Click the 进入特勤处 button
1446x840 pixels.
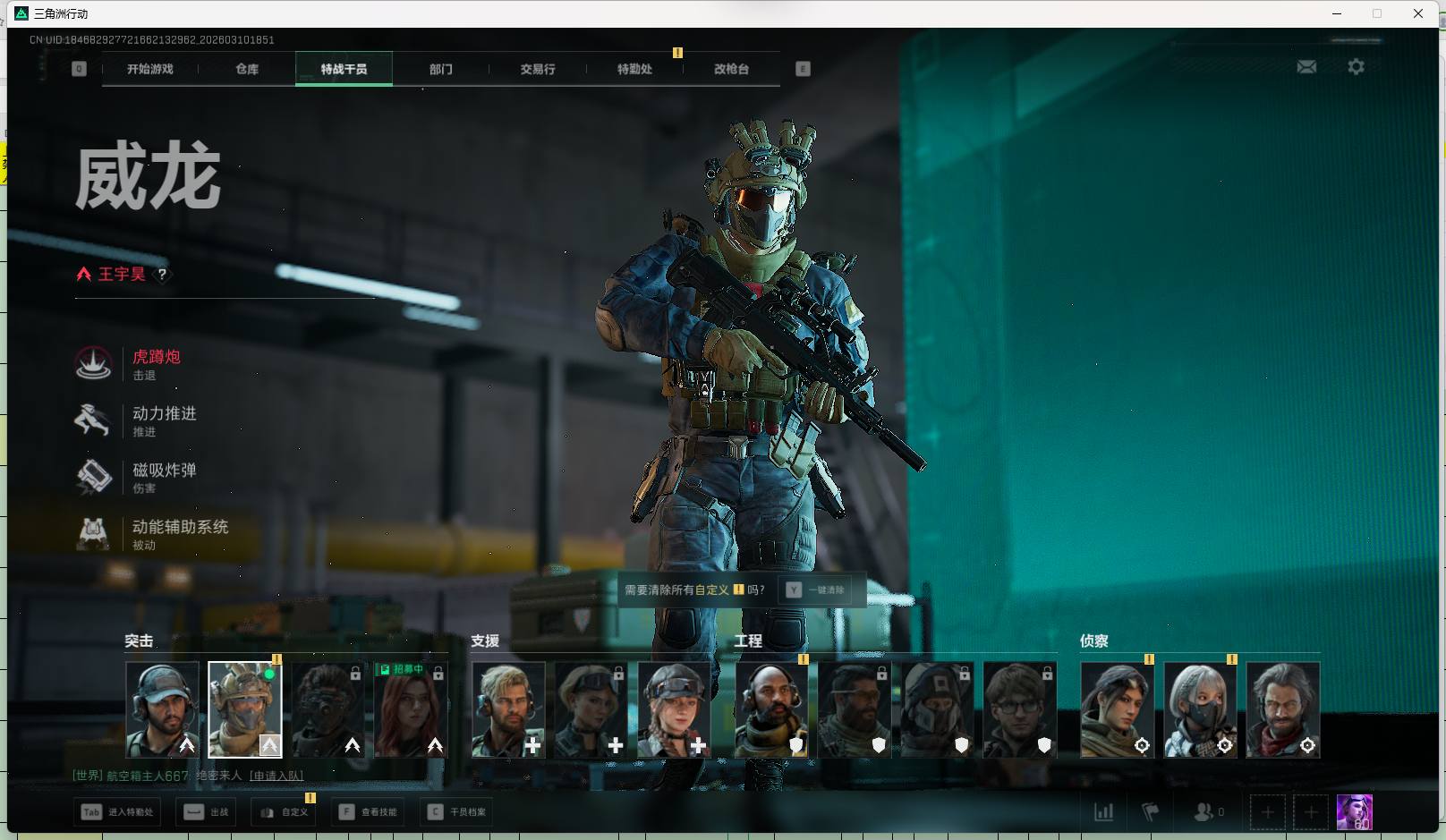coord(117,812)
